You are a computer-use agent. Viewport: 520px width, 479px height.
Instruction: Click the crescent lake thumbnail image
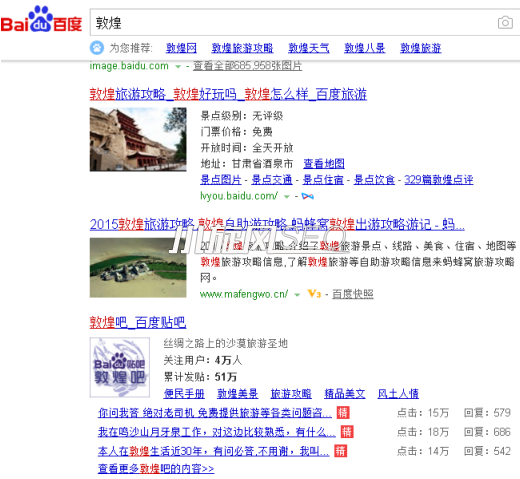(138, 267)
